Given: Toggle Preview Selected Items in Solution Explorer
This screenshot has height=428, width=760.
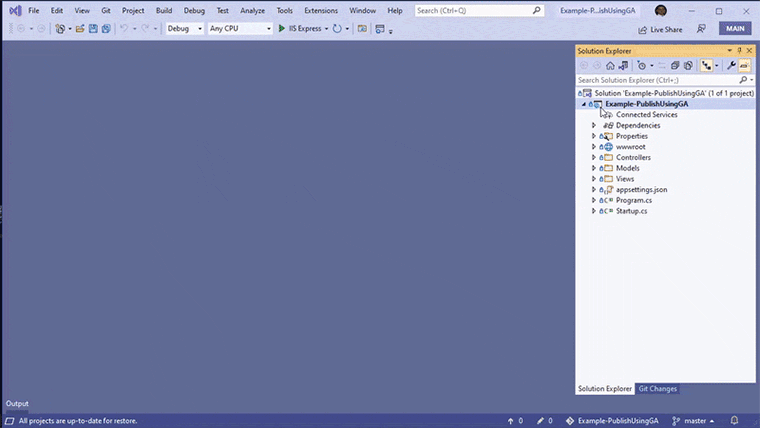Looking at the screenshot, I should (744, 65).
